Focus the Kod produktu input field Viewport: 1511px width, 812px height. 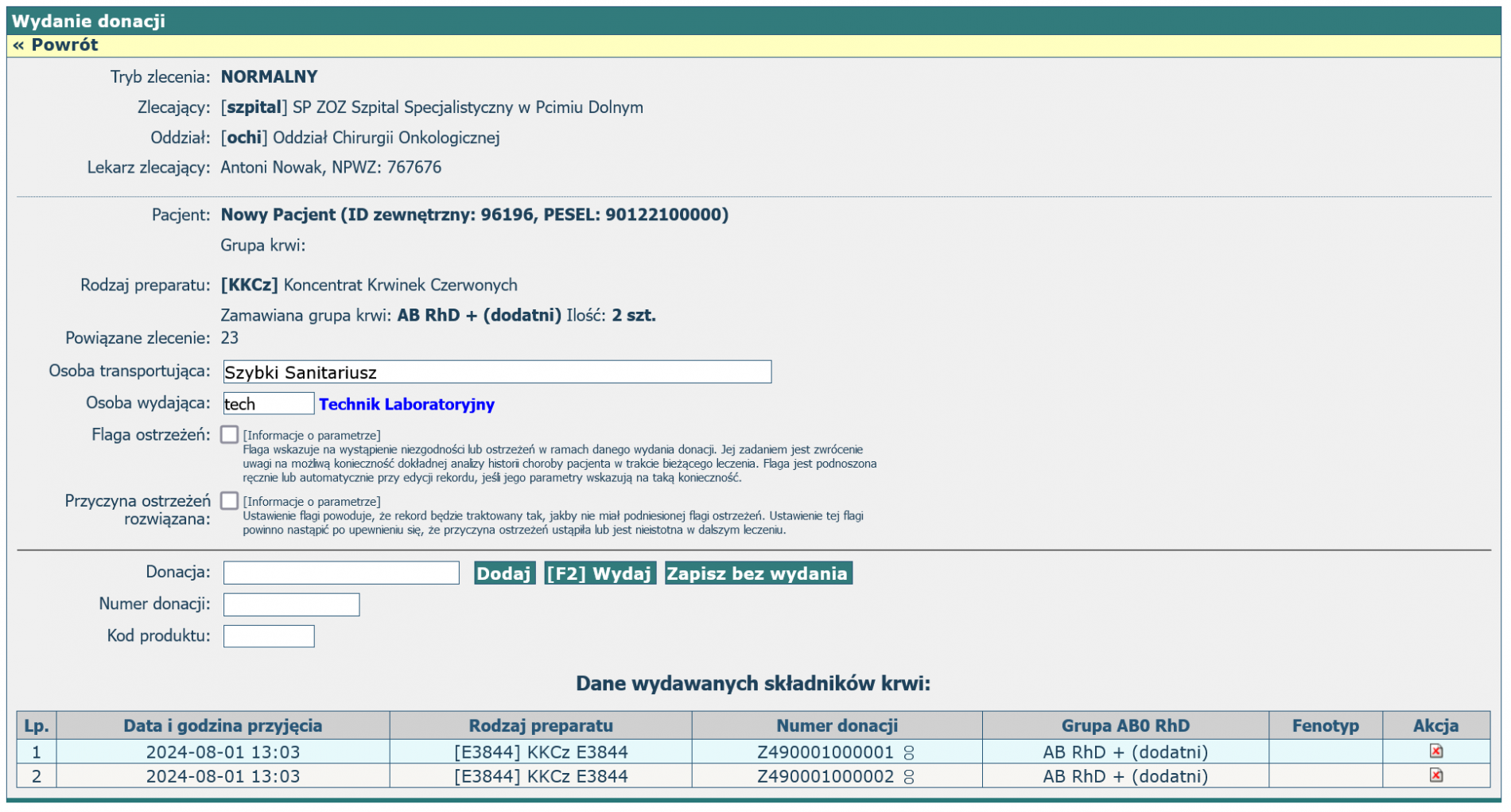(x=269, y=636)
